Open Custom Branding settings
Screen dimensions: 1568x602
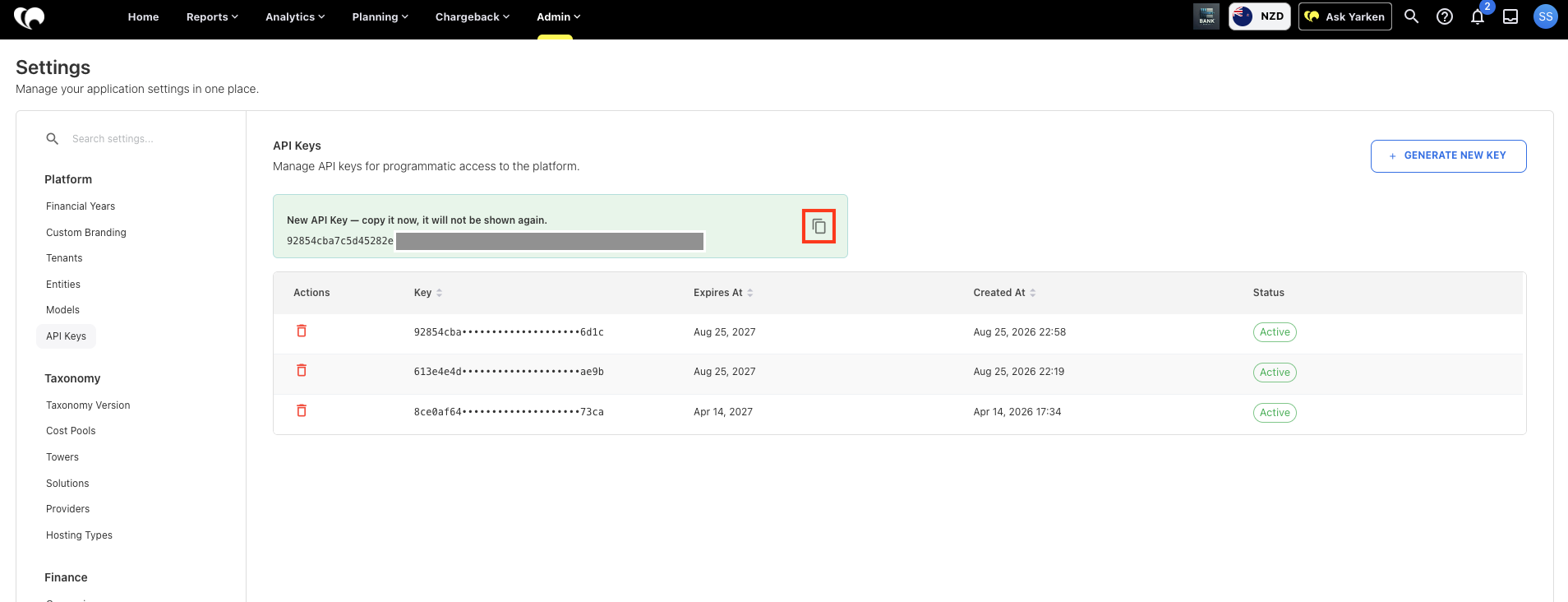click(86, 233)
